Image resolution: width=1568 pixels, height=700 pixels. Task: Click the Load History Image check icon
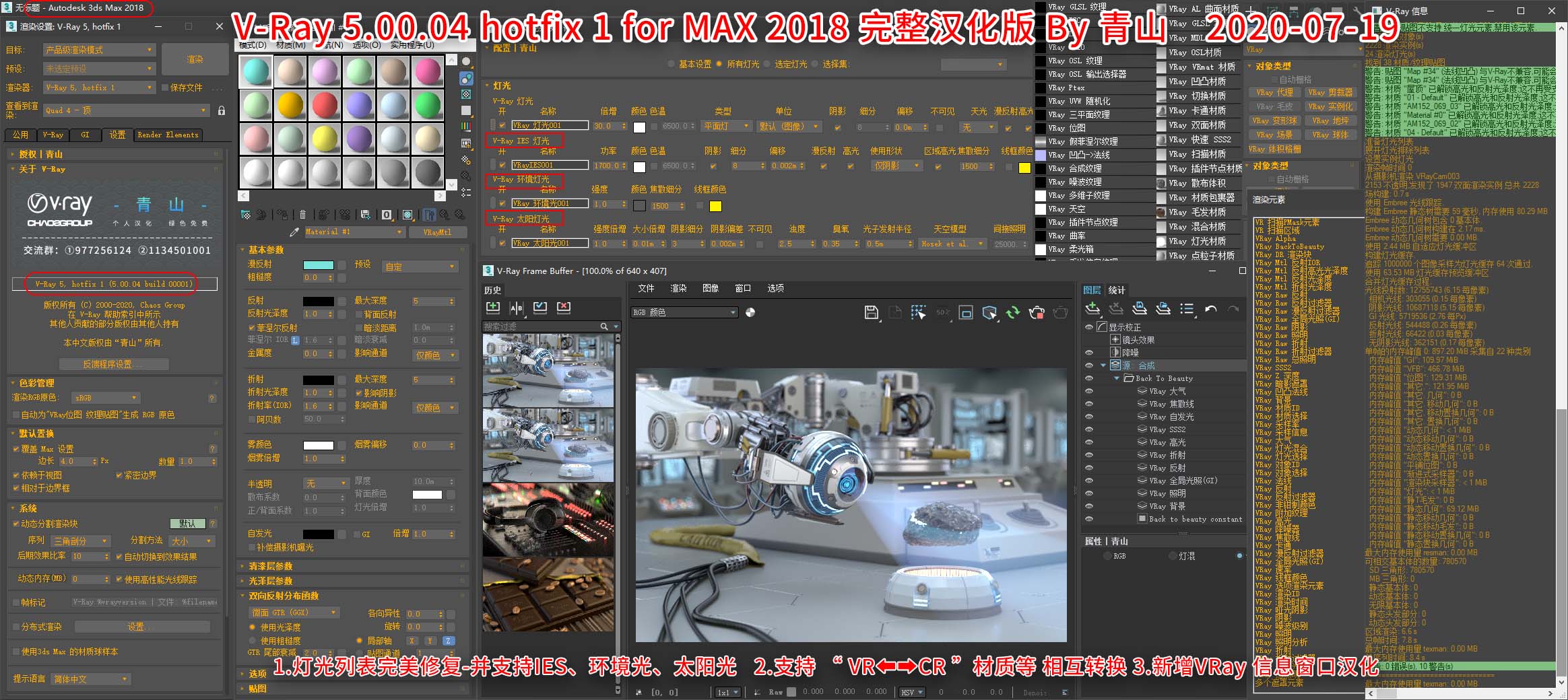point(540,308)
